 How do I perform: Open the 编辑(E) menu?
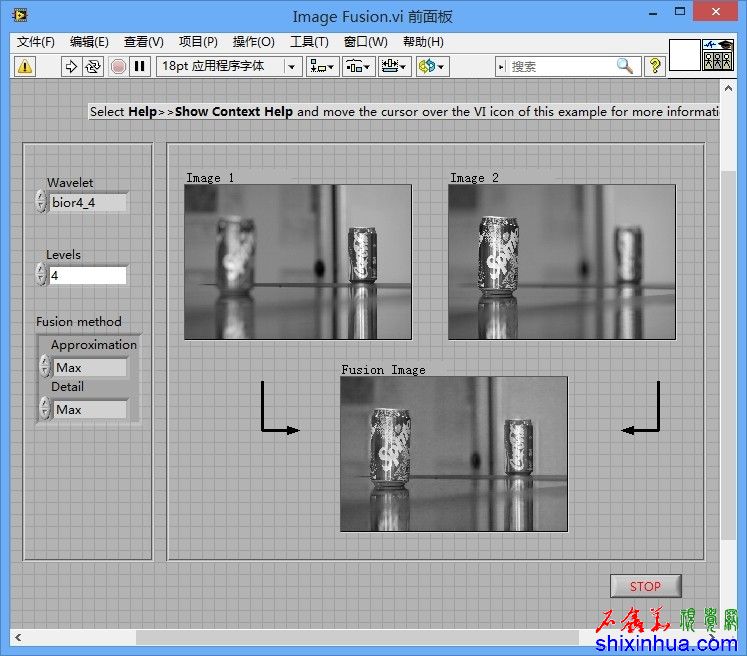[89, 42]
